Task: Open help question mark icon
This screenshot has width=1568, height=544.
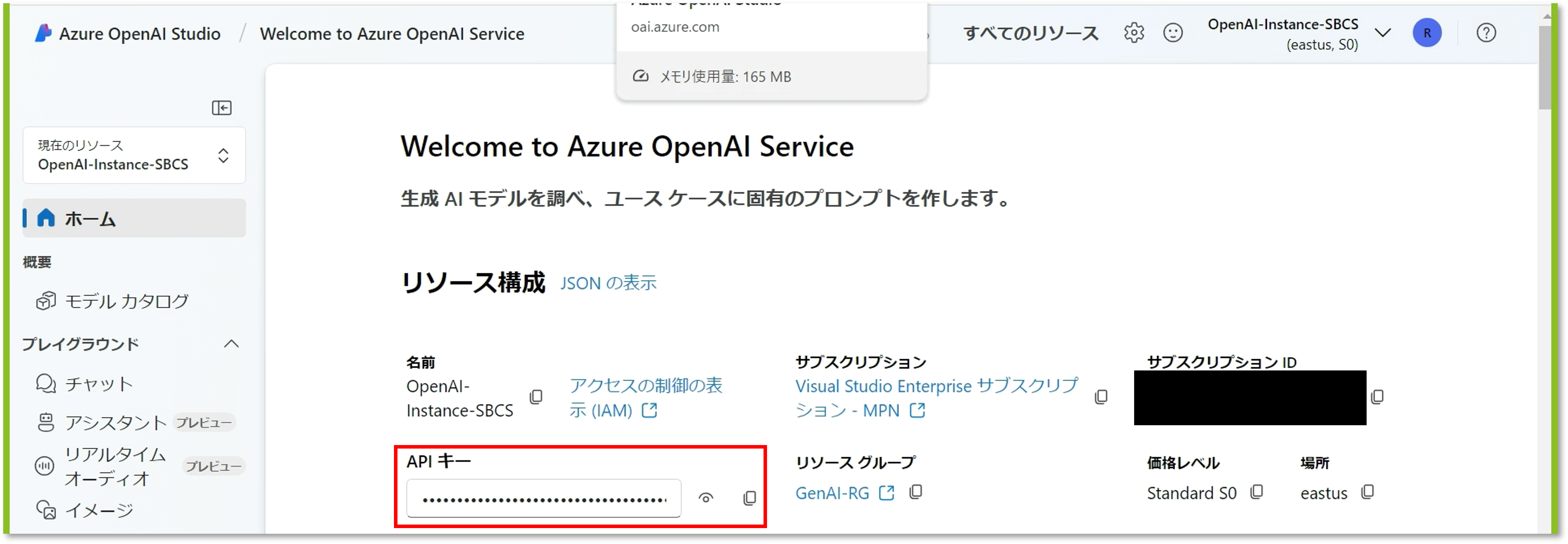Action: click(x=1486, y=33)
